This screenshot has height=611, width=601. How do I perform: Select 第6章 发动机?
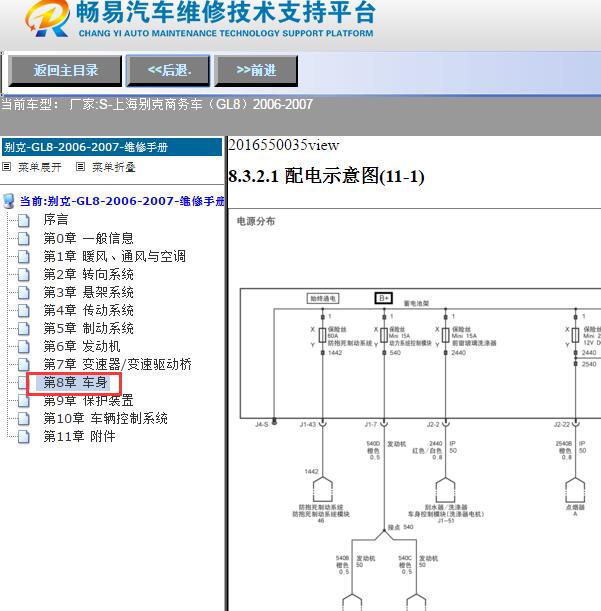pos(82,346)
